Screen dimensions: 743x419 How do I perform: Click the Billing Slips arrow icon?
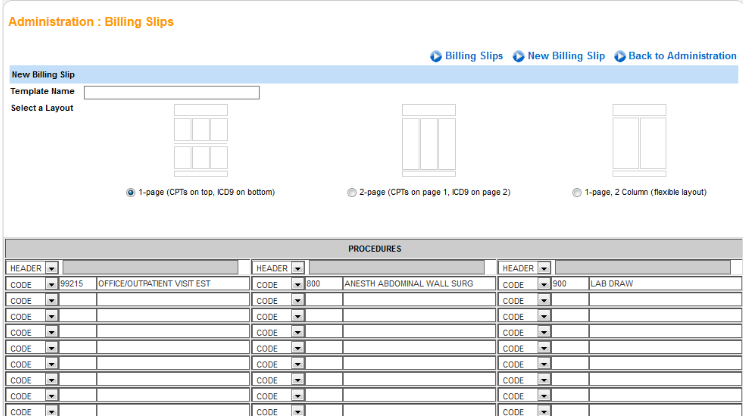pyautogui.click(x=436, y=56)
